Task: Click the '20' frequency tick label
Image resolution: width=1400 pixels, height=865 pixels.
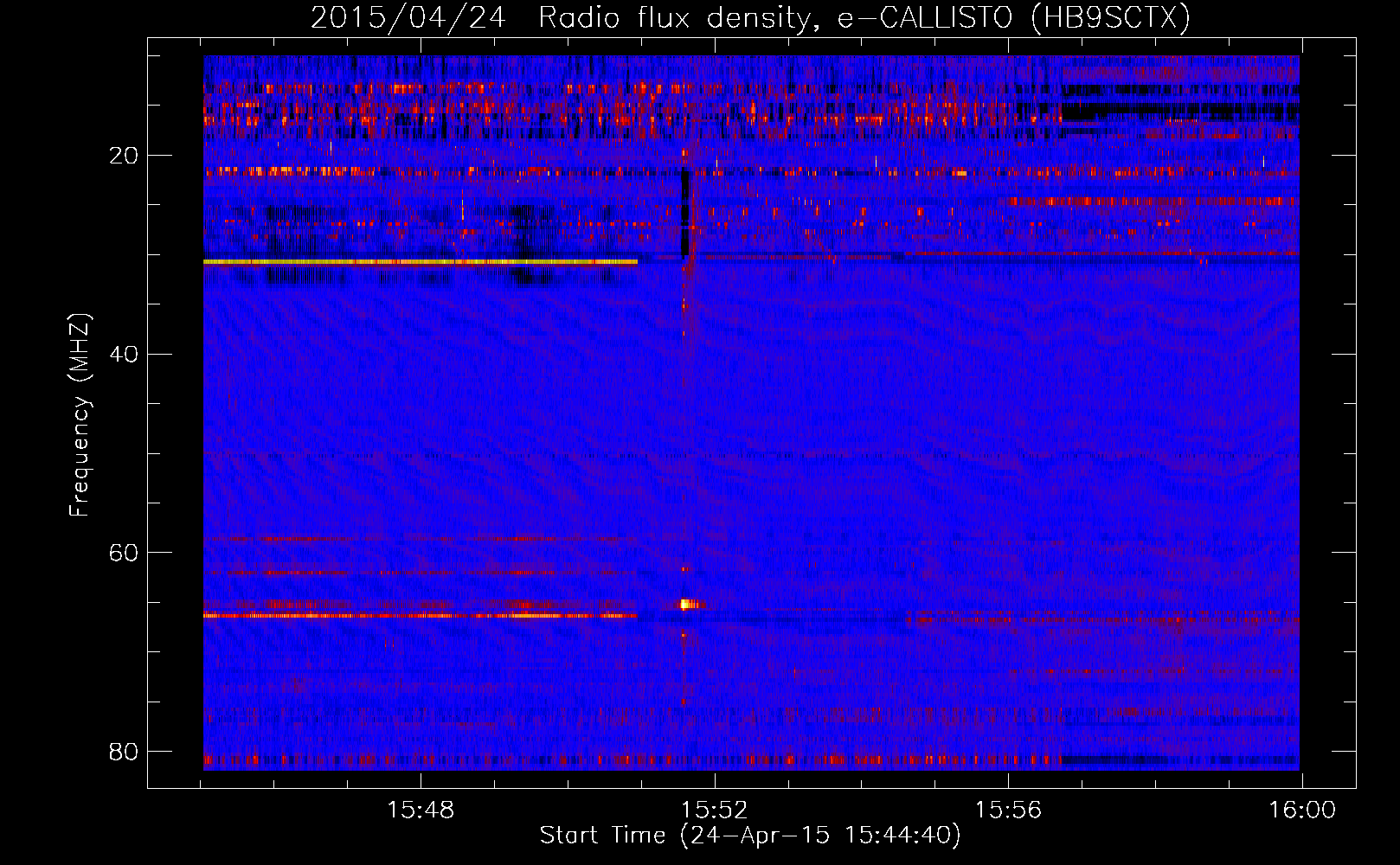Action: tap(125, 156)
